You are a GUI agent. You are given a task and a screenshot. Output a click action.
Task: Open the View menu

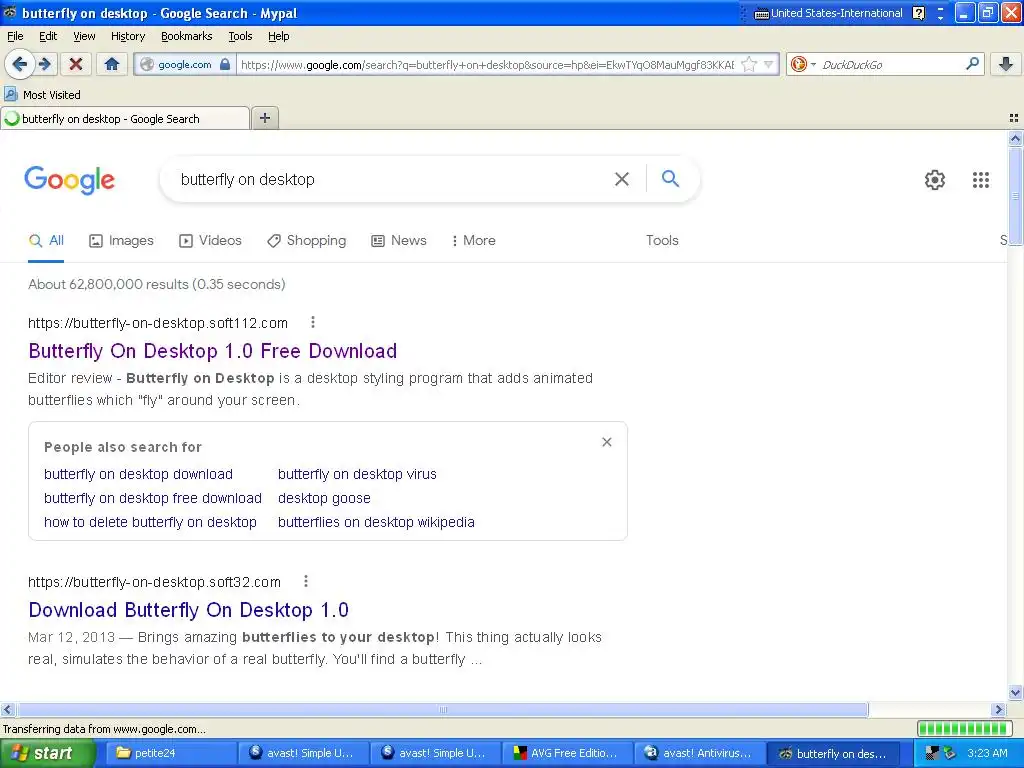(84, 36)
